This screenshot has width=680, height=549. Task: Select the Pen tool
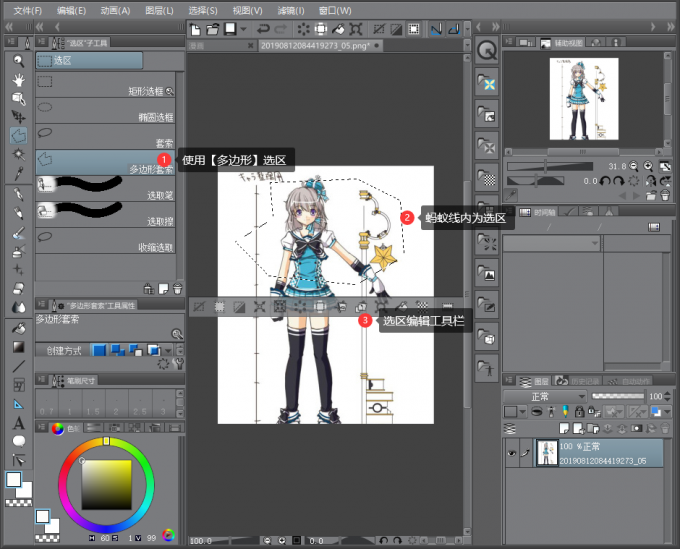18,194
